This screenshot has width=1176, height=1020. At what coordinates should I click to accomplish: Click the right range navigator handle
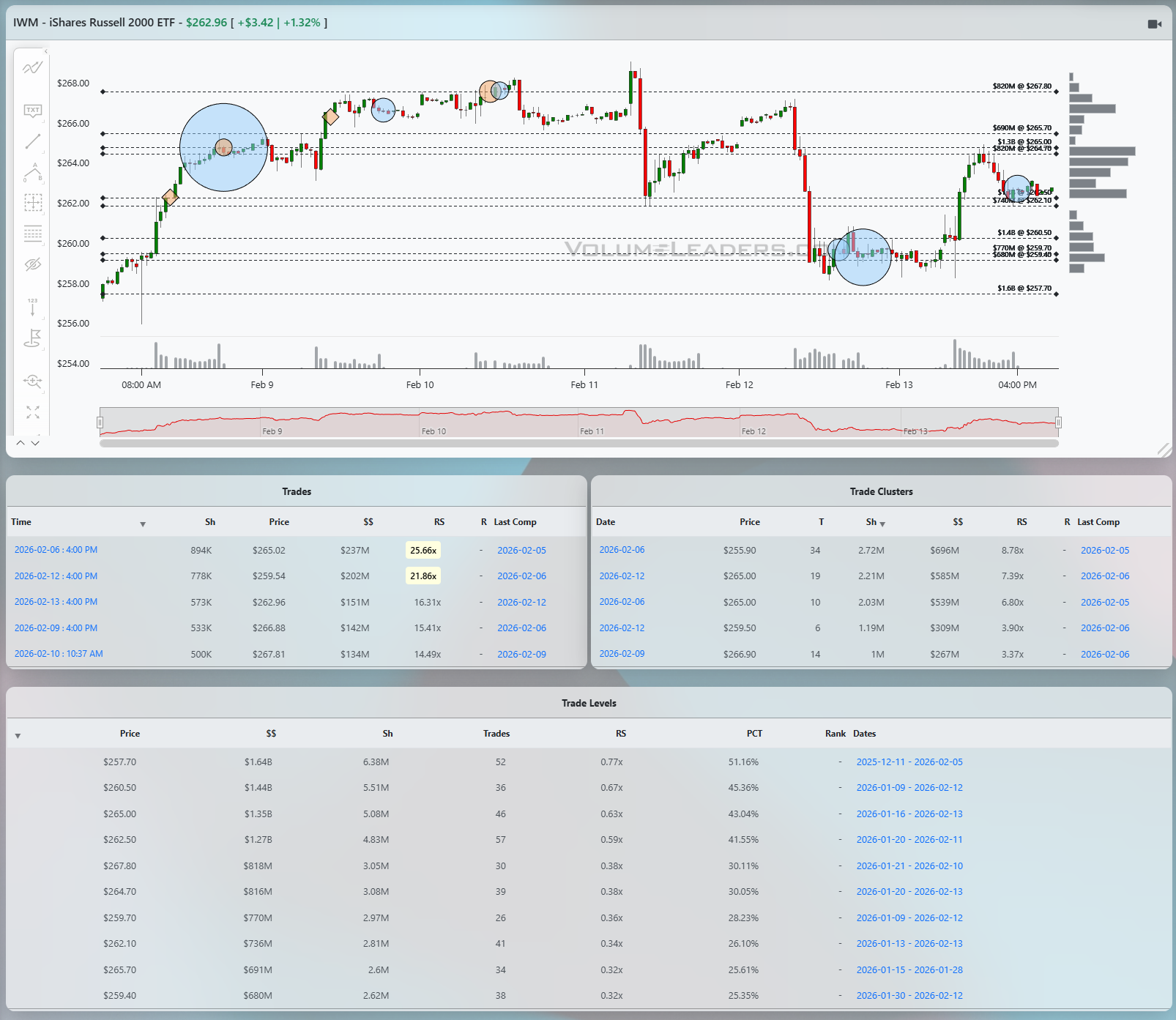(x=1058, y=422)
